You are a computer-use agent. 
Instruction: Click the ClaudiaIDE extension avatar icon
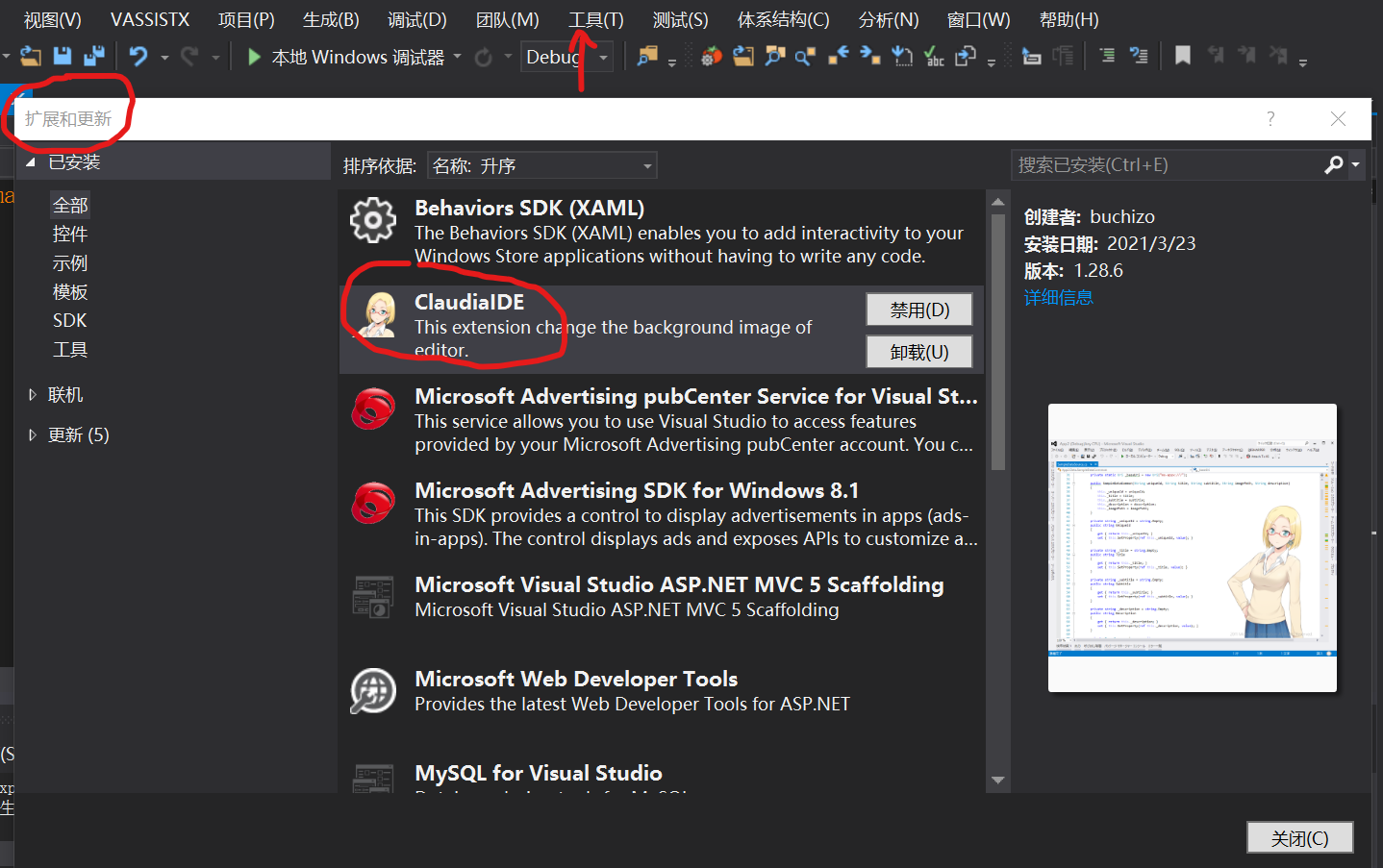(376, 314)
